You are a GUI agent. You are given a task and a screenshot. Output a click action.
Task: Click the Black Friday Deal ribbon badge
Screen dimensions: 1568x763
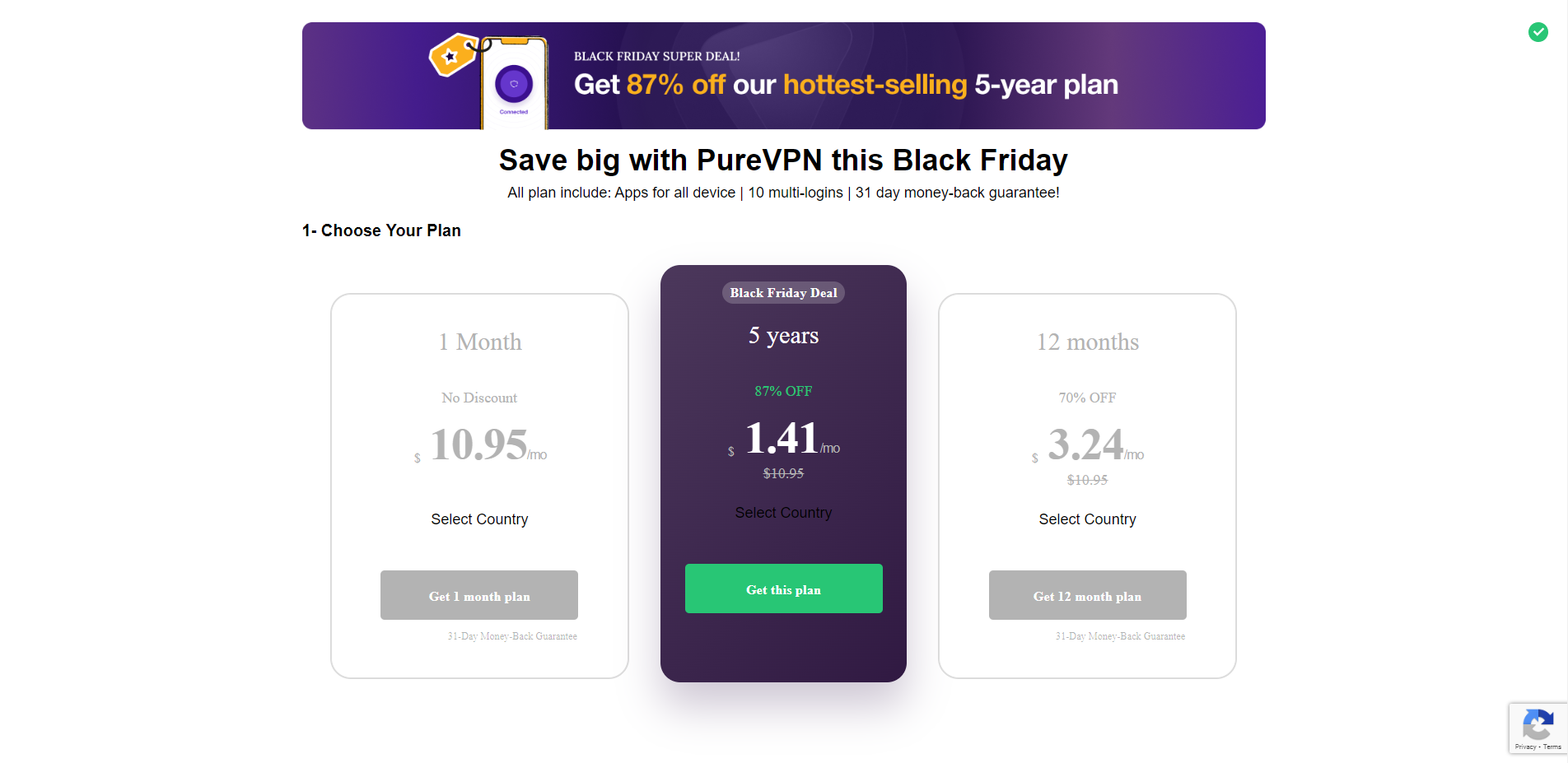[x=783, y=292]
